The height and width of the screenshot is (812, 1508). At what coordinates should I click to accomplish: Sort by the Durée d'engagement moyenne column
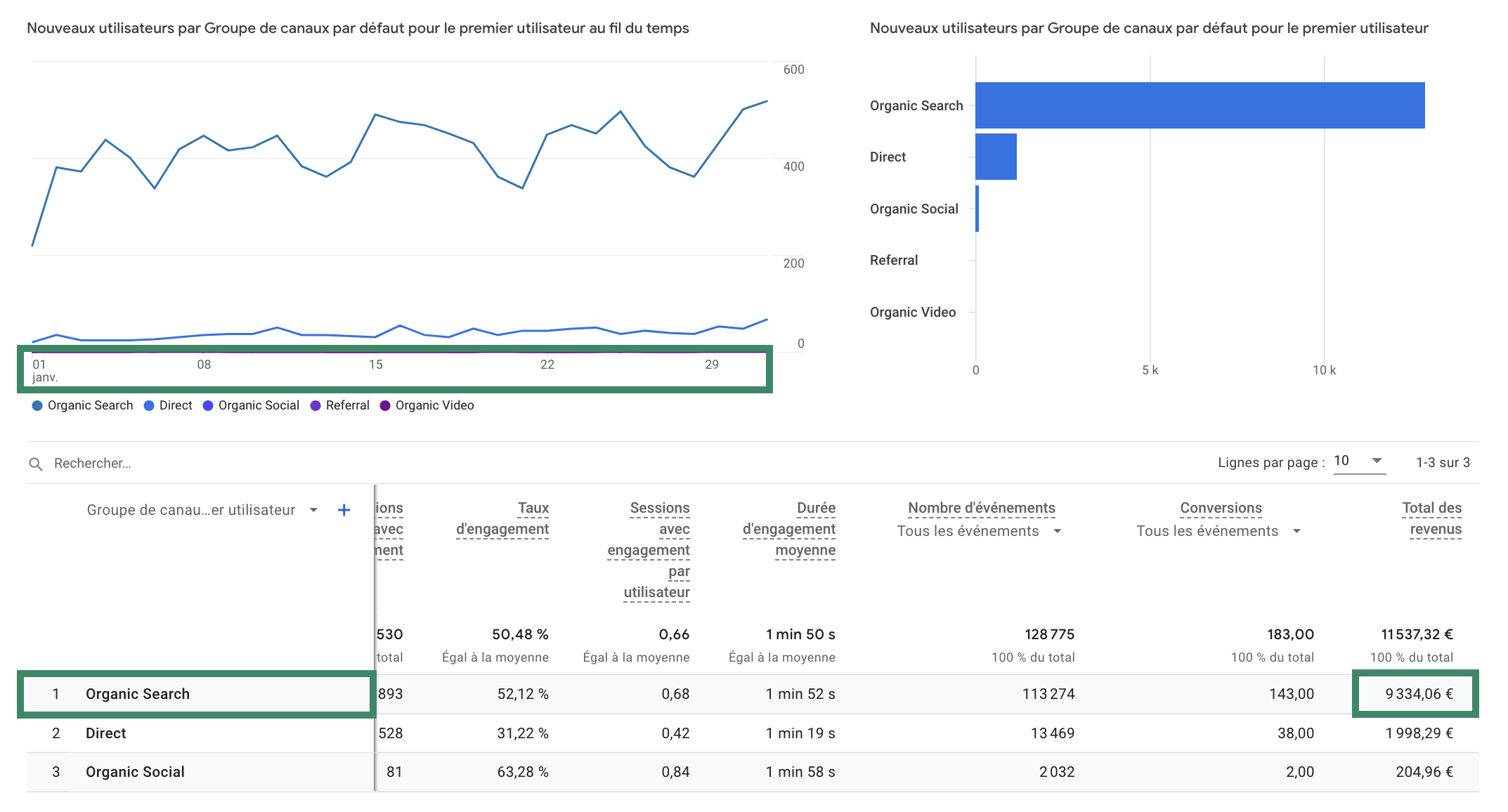click(789, 528)
